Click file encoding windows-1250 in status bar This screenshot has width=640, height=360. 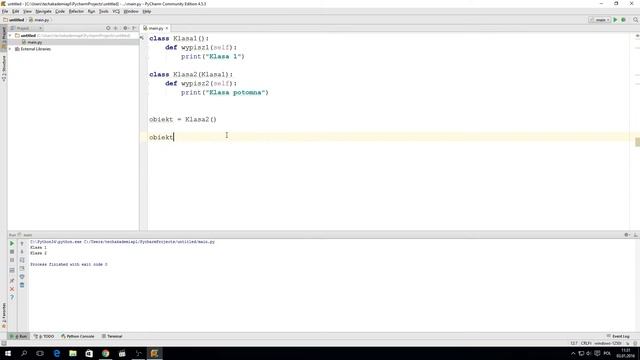608,343
